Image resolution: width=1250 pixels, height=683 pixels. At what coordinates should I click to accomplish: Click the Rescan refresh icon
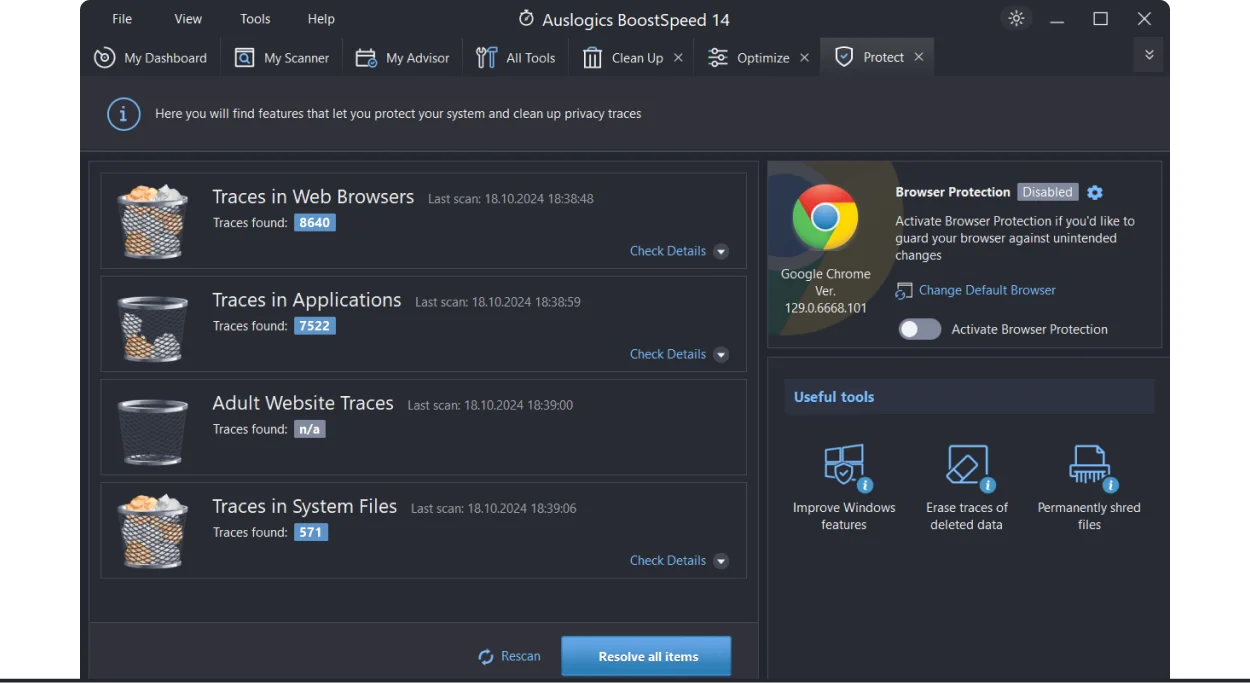[486, 657]
